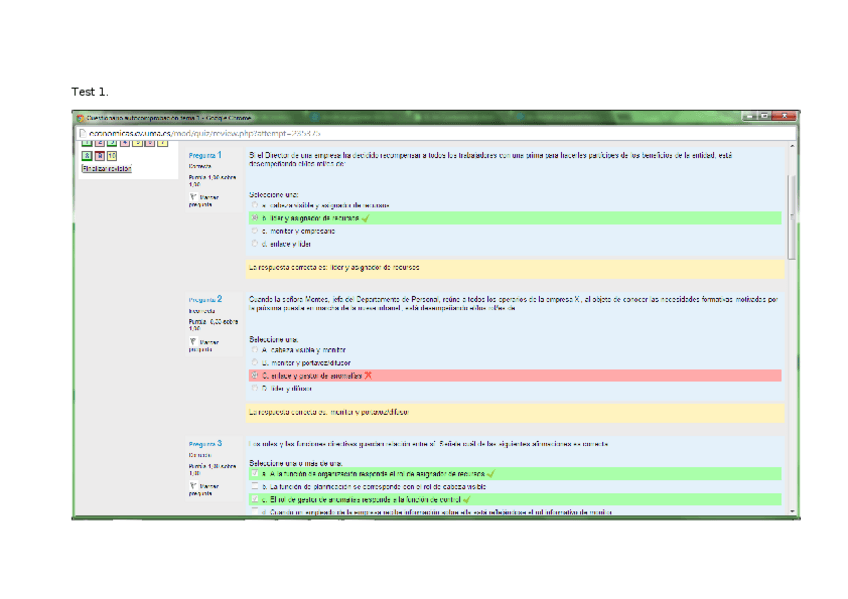Jump to question 5 in the navigation block
Image resolution: width=848 pixels, height=599 pixels.
(138, 142)
